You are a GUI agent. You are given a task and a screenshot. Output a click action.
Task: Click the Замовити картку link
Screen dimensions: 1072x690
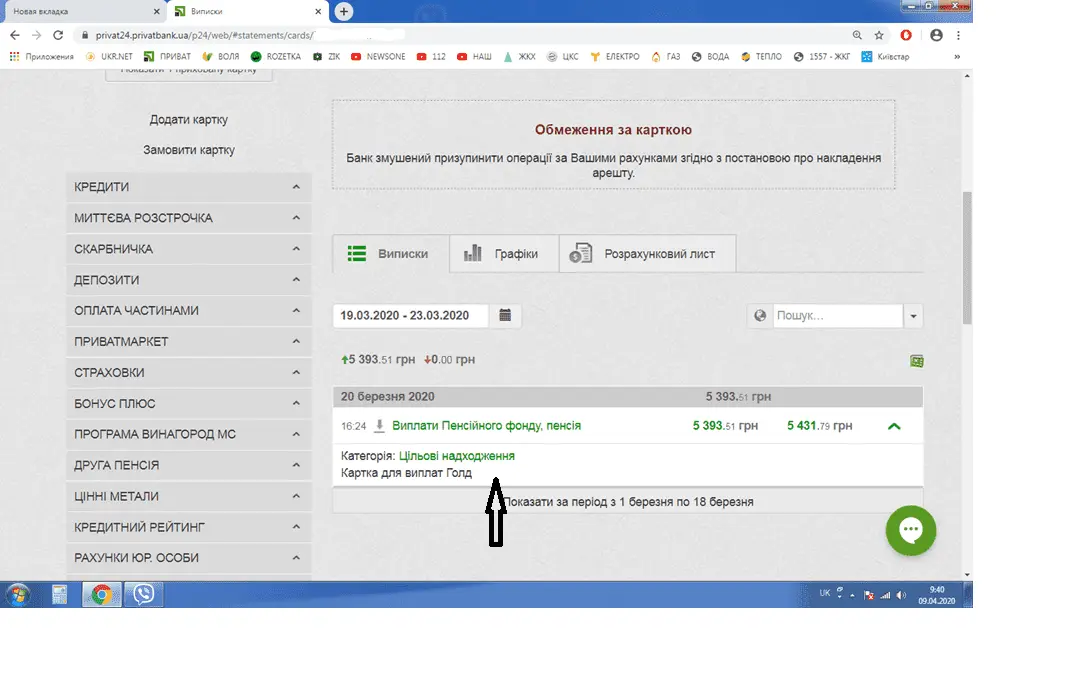189,150
